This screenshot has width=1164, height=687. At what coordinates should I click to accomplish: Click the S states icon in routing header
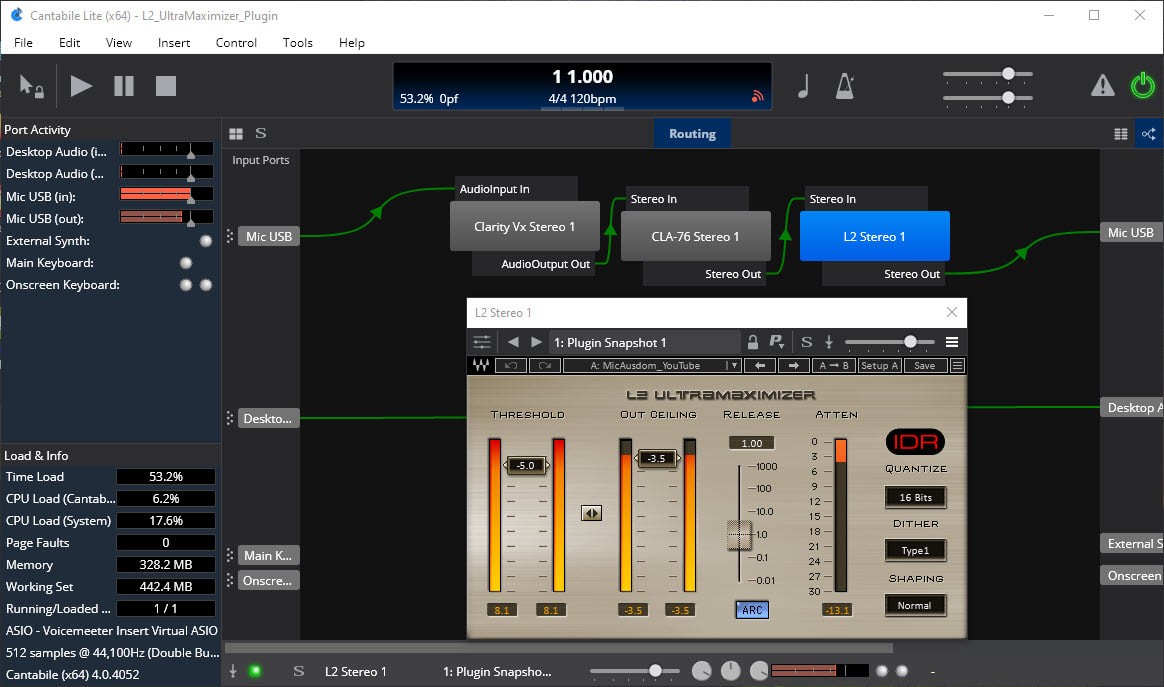[261, 133]
